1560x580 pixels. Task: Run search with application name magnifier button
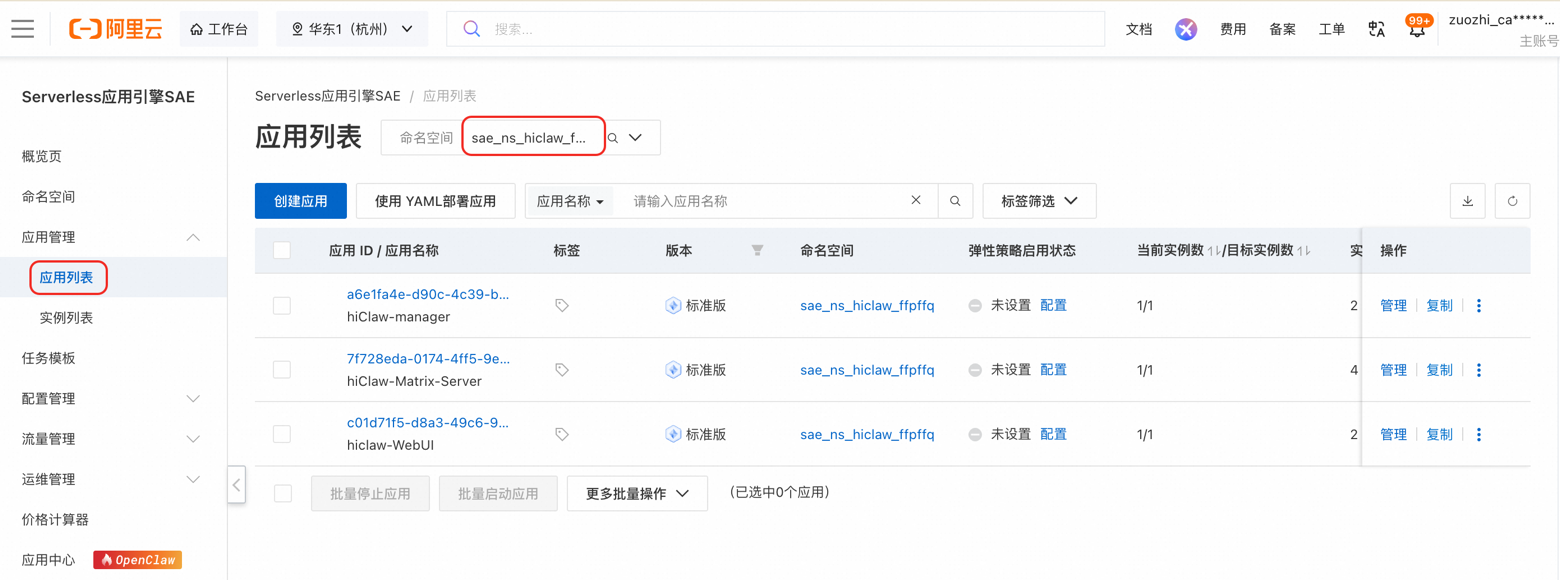click(955, 201)
